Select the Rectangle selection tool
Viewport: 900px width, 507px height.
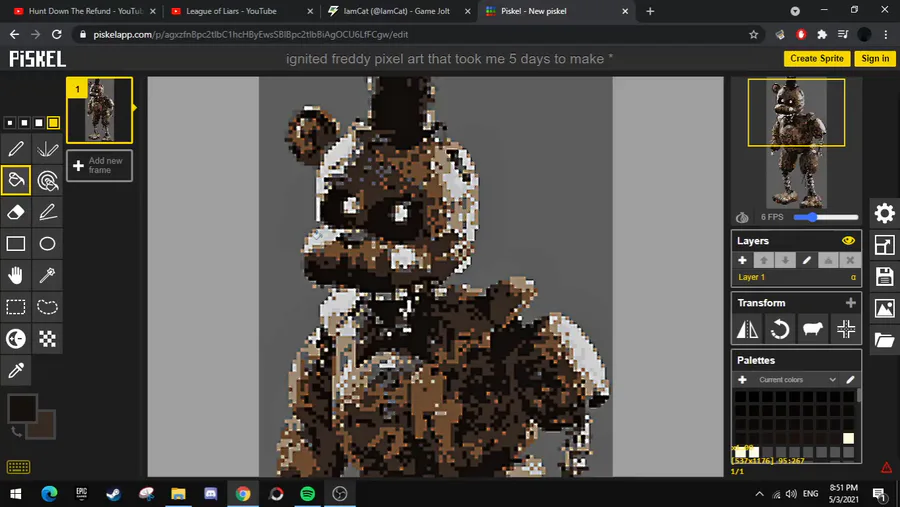point(15,307)
